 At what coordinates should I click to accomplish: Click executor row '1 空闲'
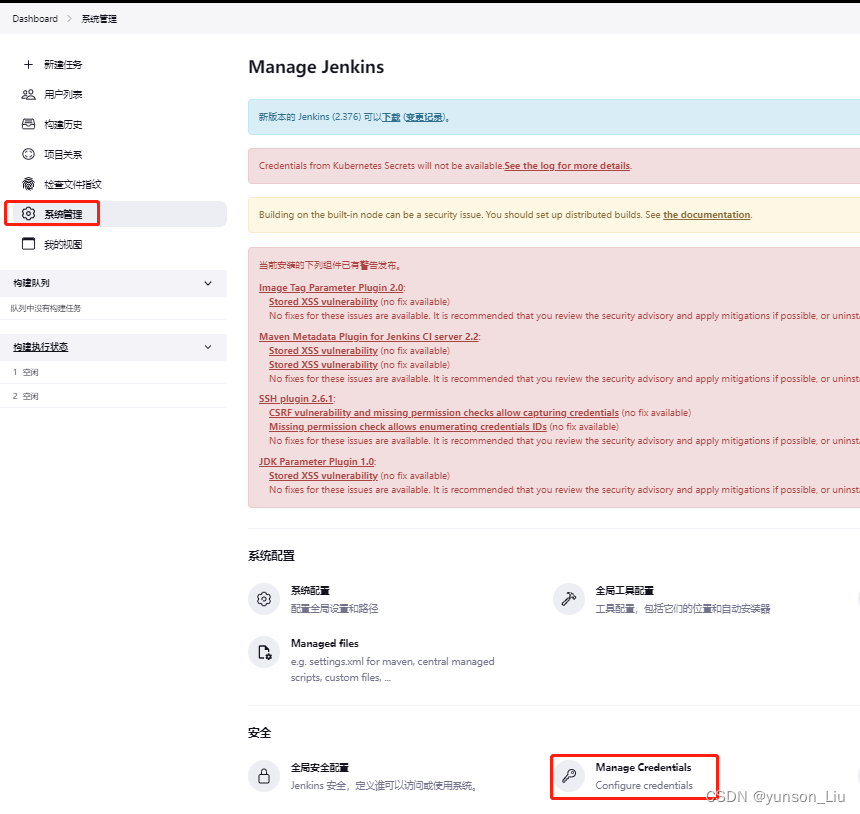click(114, 372)
